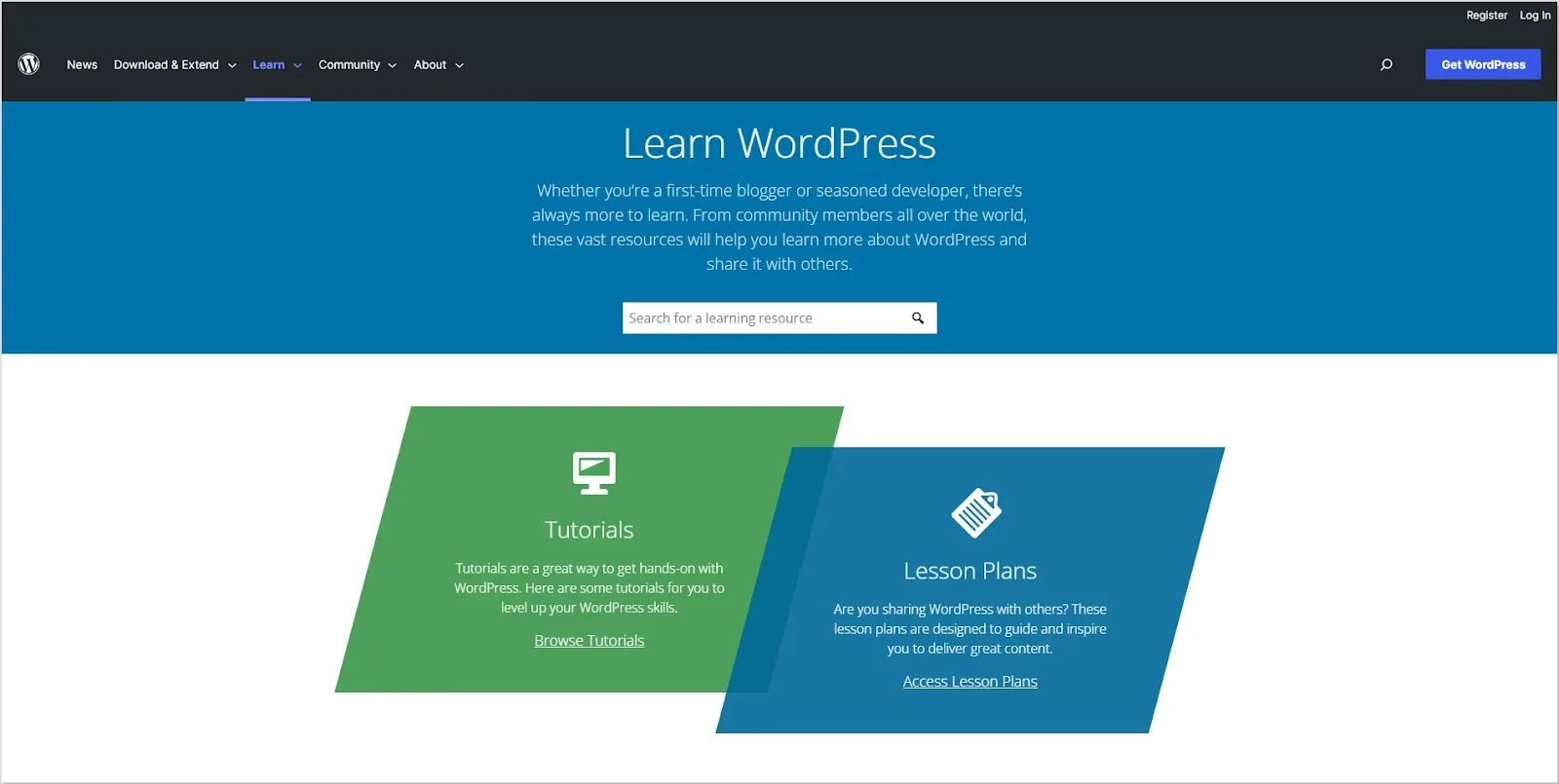Click the Lesson Plans card heading
1559x784 pixels.
(970, 571)
